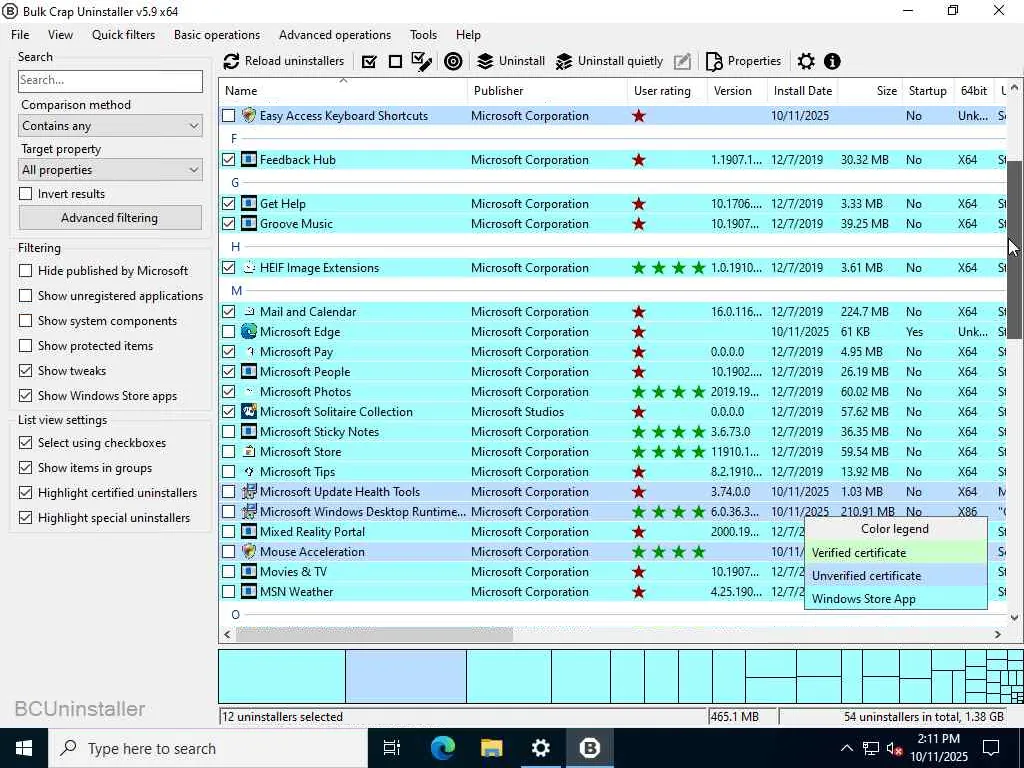This screenshot has height=768, width=1024.
Task: Click the Advanced filtering button
Action: (110, 217)
